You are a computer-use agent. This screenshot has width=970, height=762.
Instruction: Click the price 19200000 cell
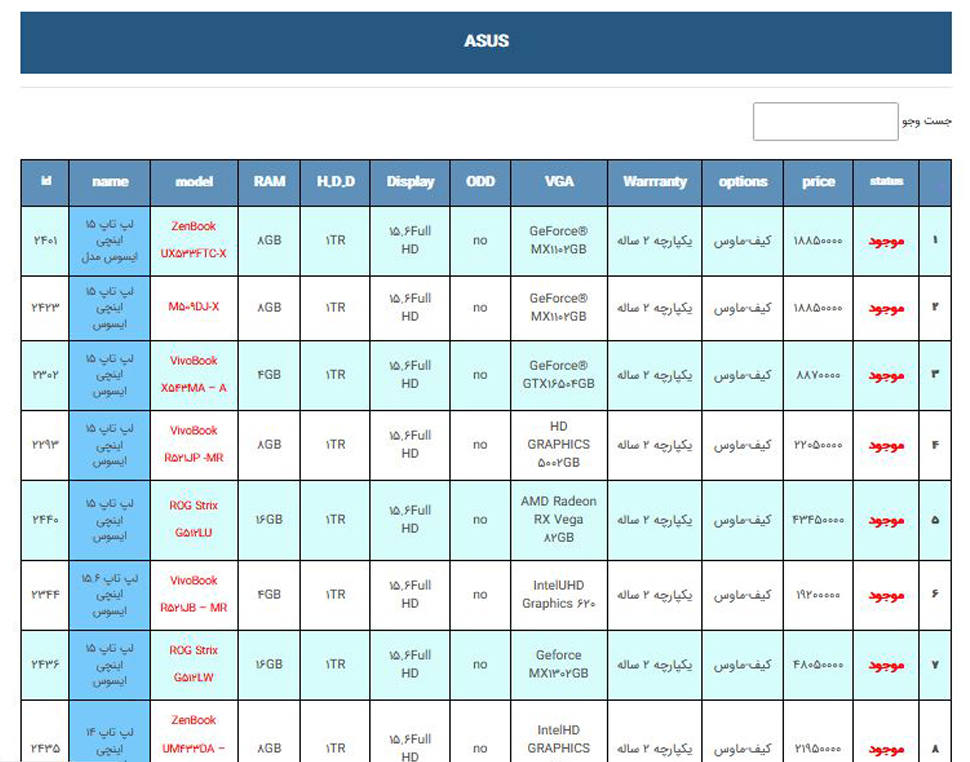pyautogui.click(x=818, y=595)
